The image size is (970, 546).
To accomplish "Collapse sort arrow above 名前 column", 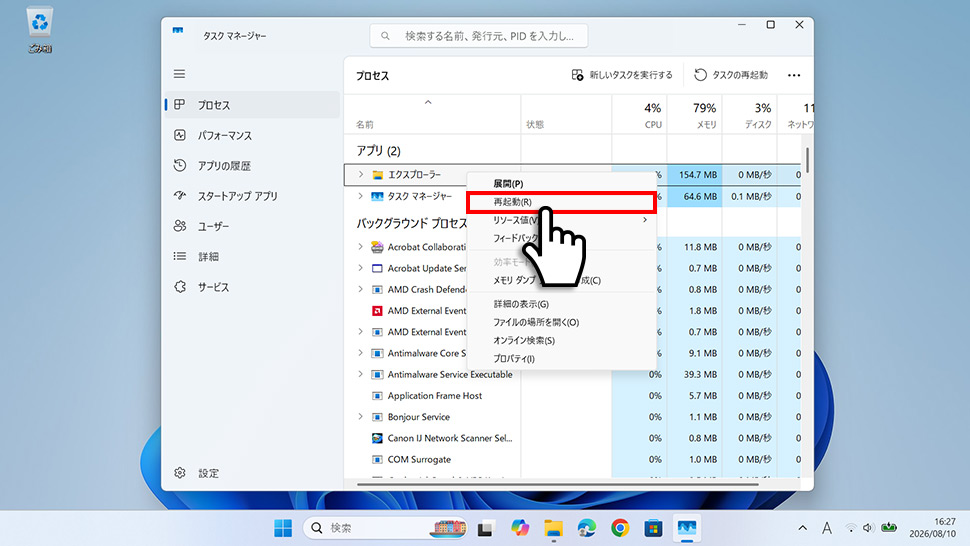I will click(x=428, y=103).
